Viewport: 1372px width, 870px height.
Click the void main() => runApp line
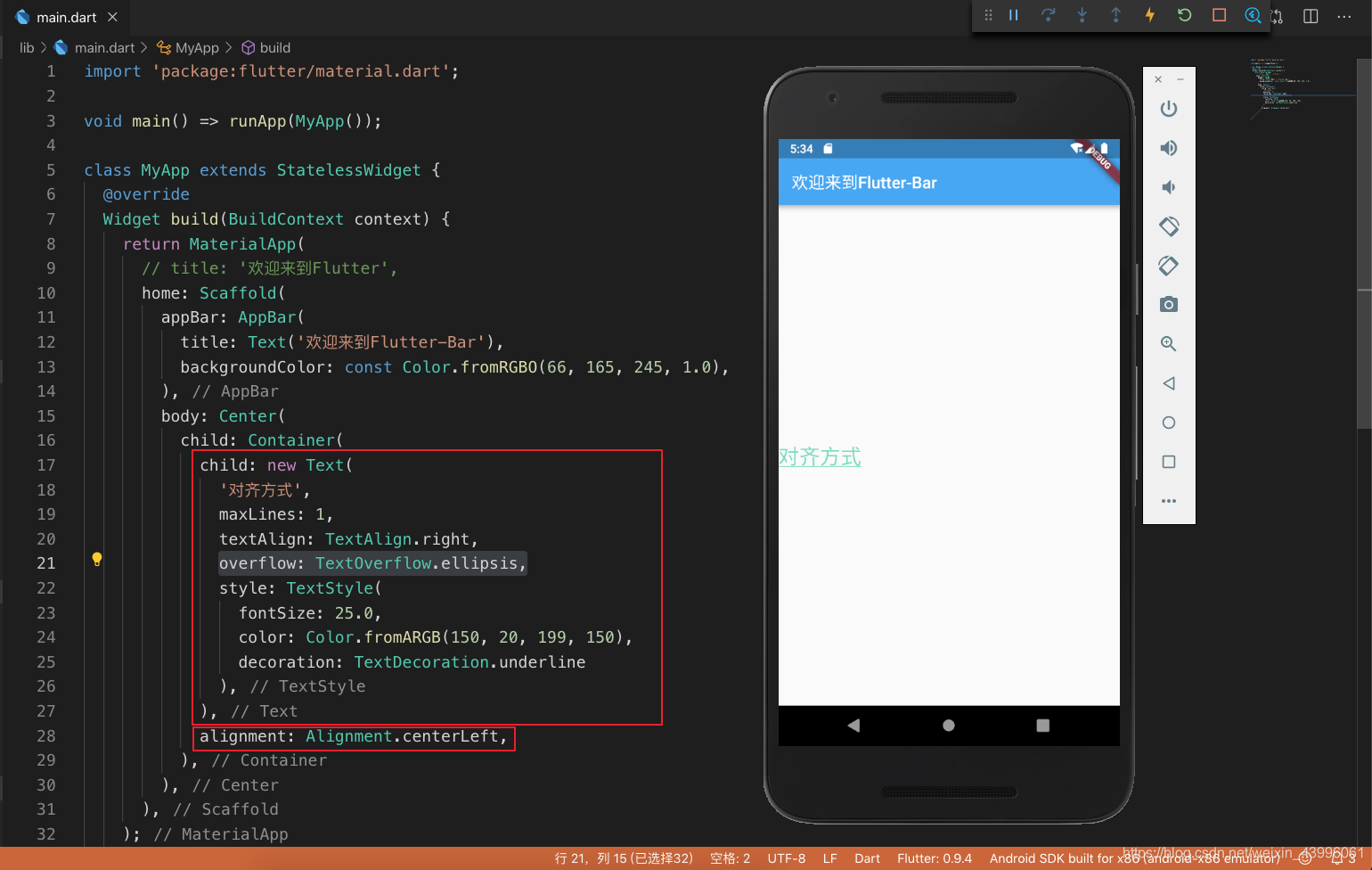233,121
